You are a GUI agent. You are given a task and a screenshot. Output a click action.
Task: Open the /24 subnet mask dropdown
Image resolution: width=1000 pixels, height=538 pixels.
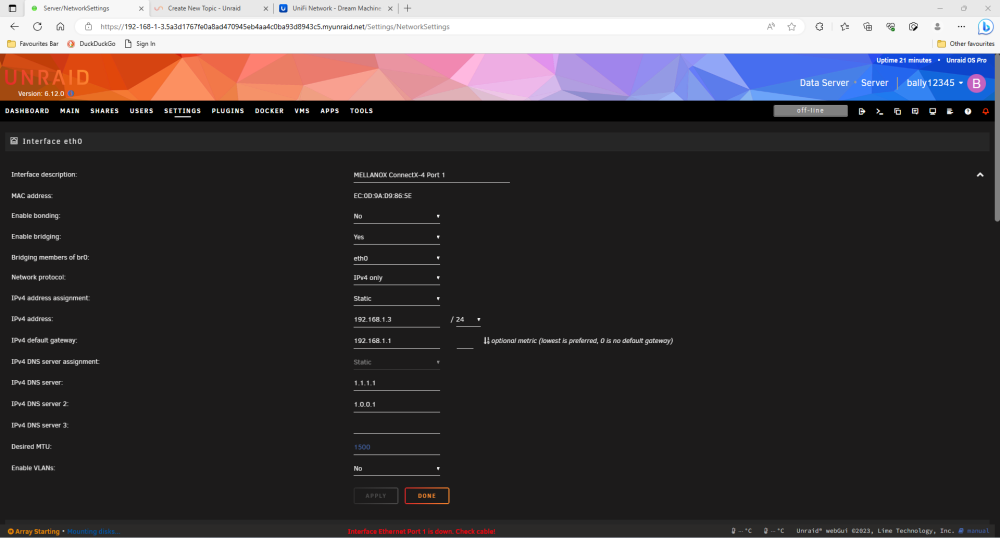click(469, 319)
